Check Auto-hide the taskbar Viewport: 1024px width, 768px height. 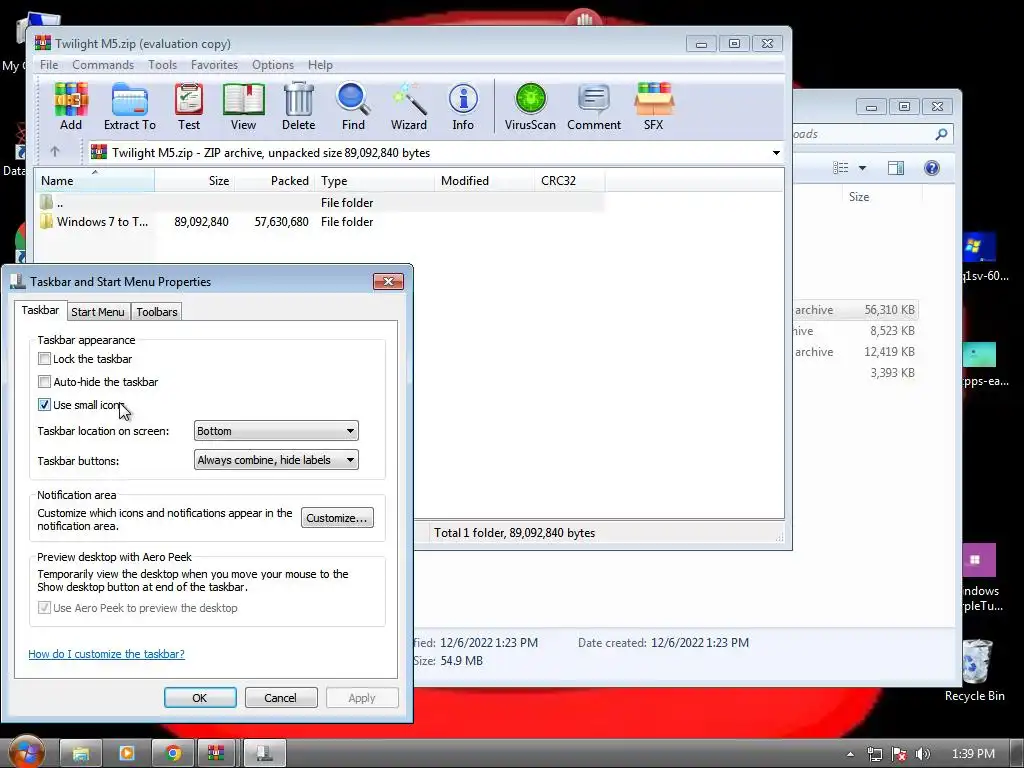44,381
